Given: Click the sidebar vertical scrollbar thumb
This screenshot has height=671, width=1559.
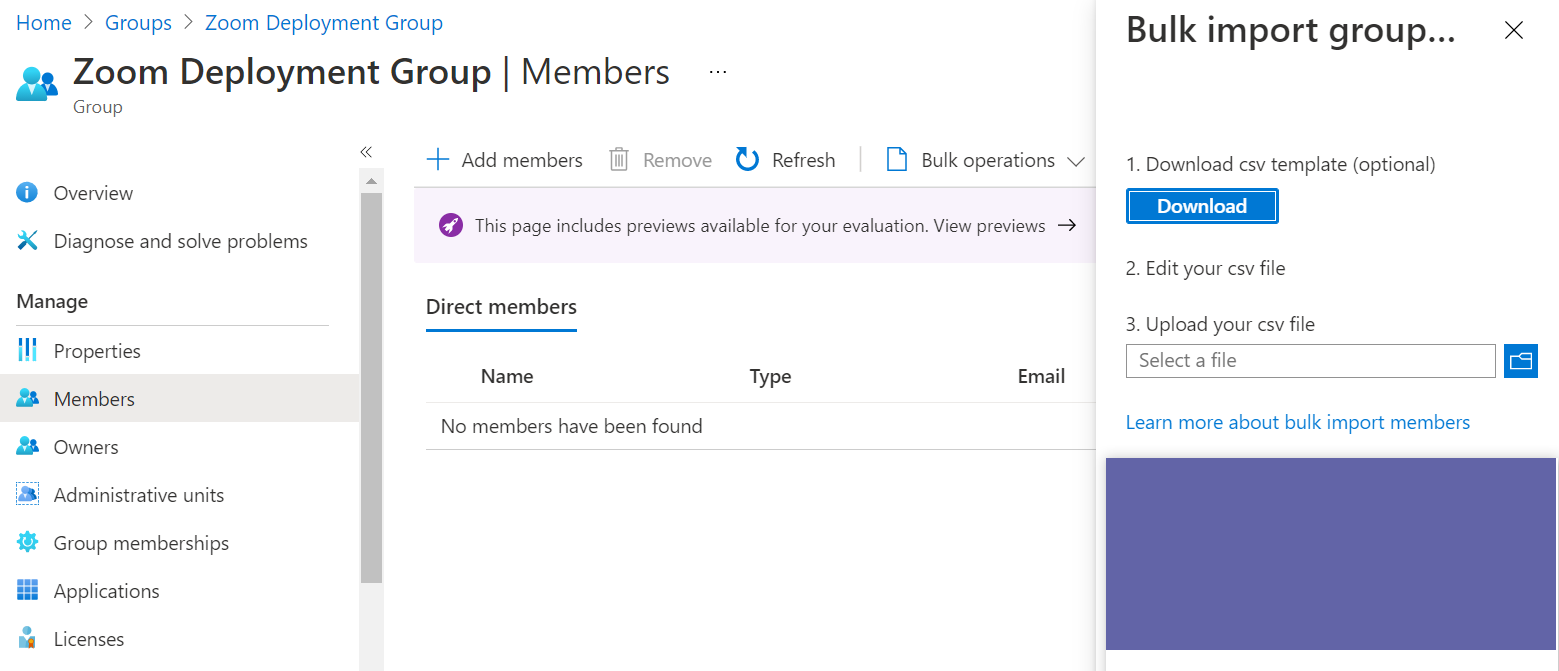Looking at the screenshot, I should [x=371, y=388].
